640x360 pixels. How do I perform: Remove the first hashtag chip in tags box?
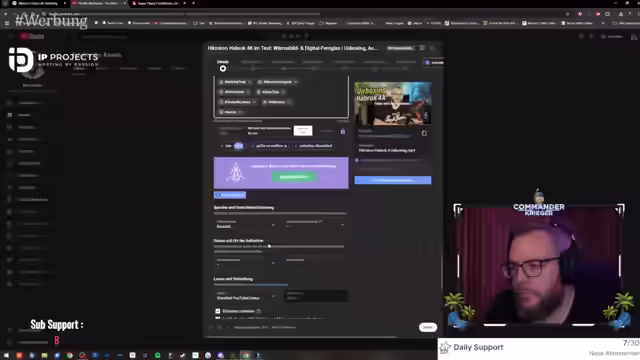(x=249, y=82)
